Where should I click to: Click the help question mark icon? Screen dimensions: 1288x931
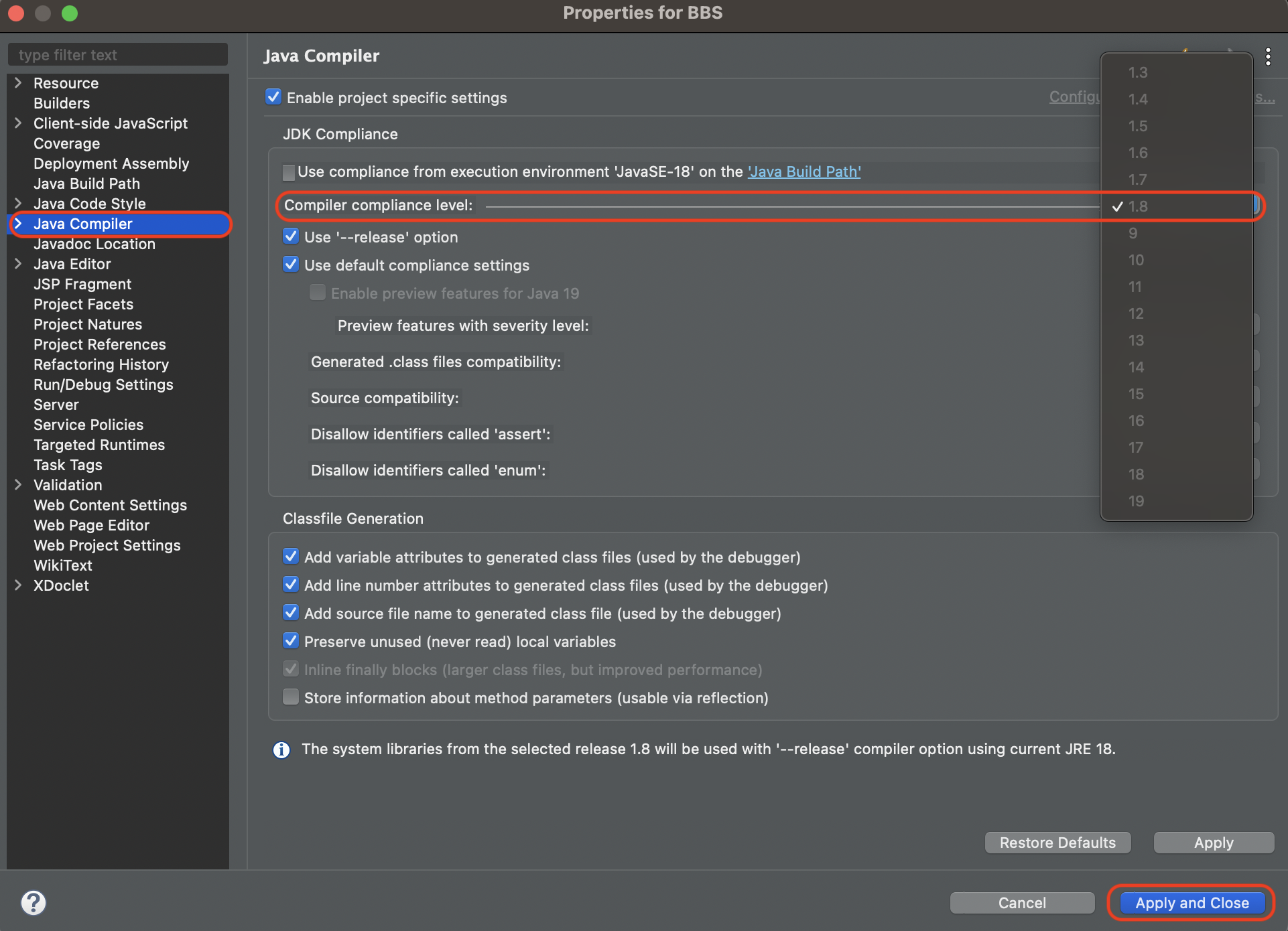(33, 902)
